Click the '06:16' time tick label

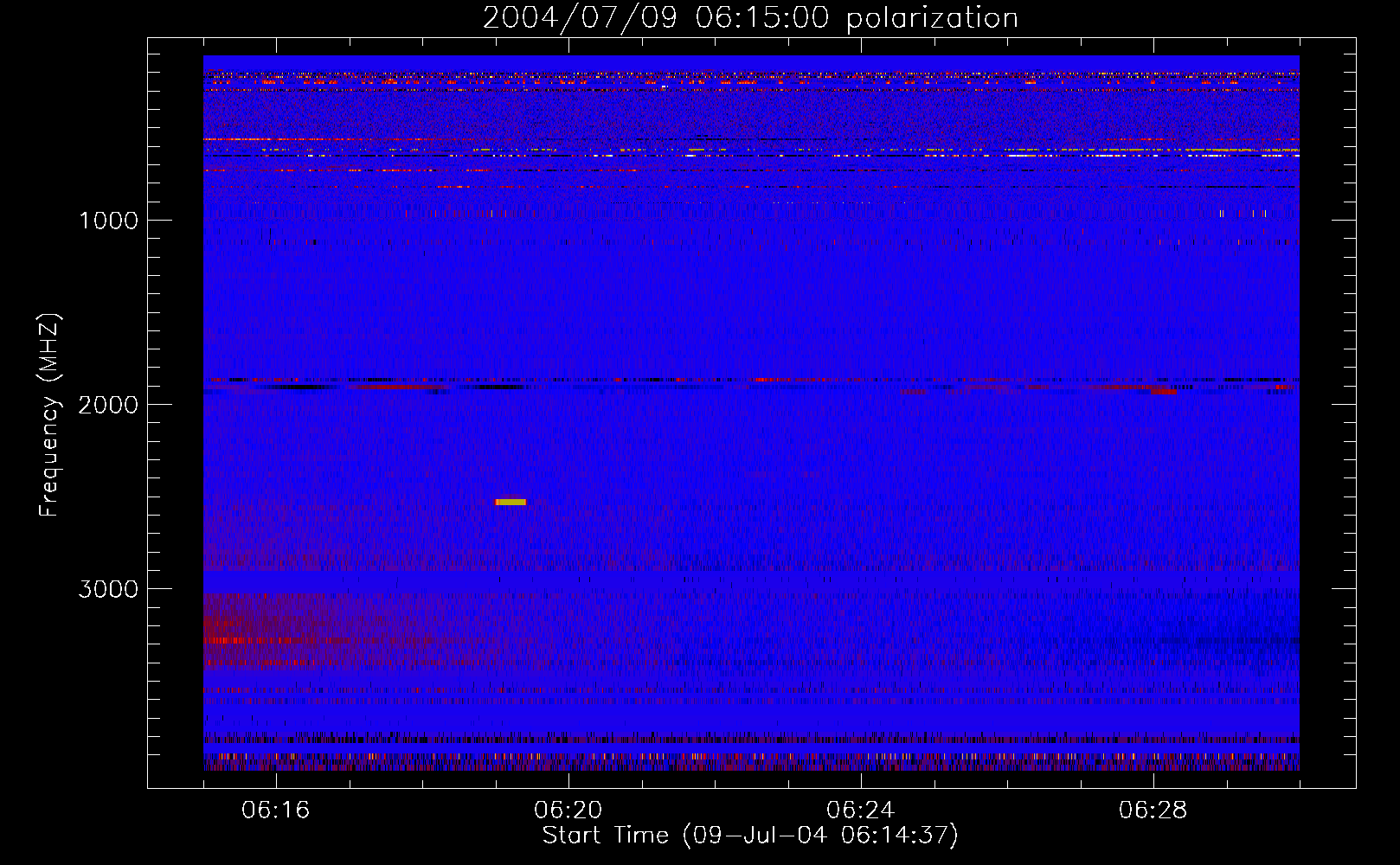click(x=276, y=811)
